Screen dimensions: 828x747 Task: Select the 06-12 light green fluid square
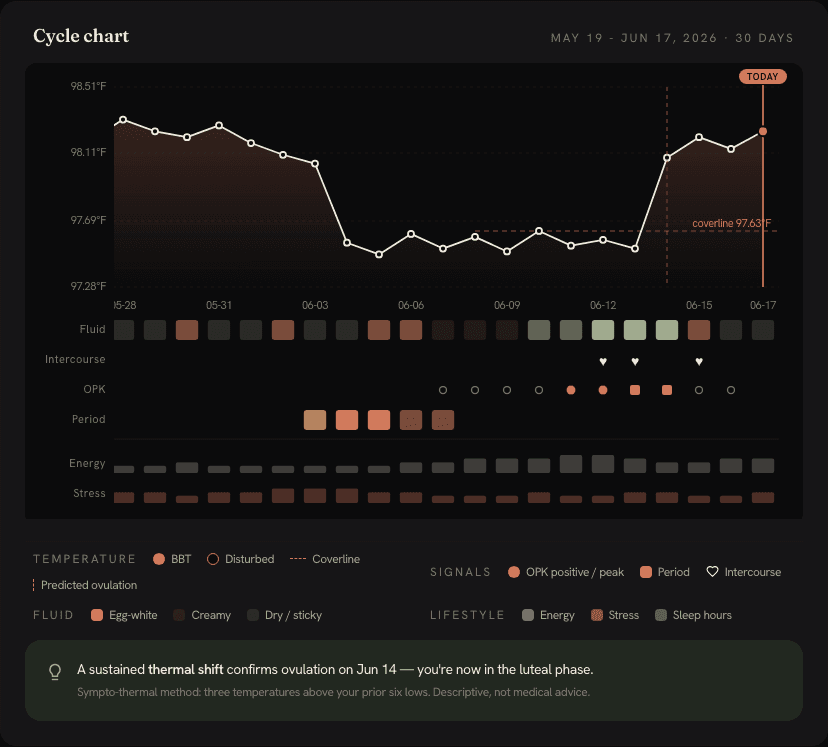603,330
